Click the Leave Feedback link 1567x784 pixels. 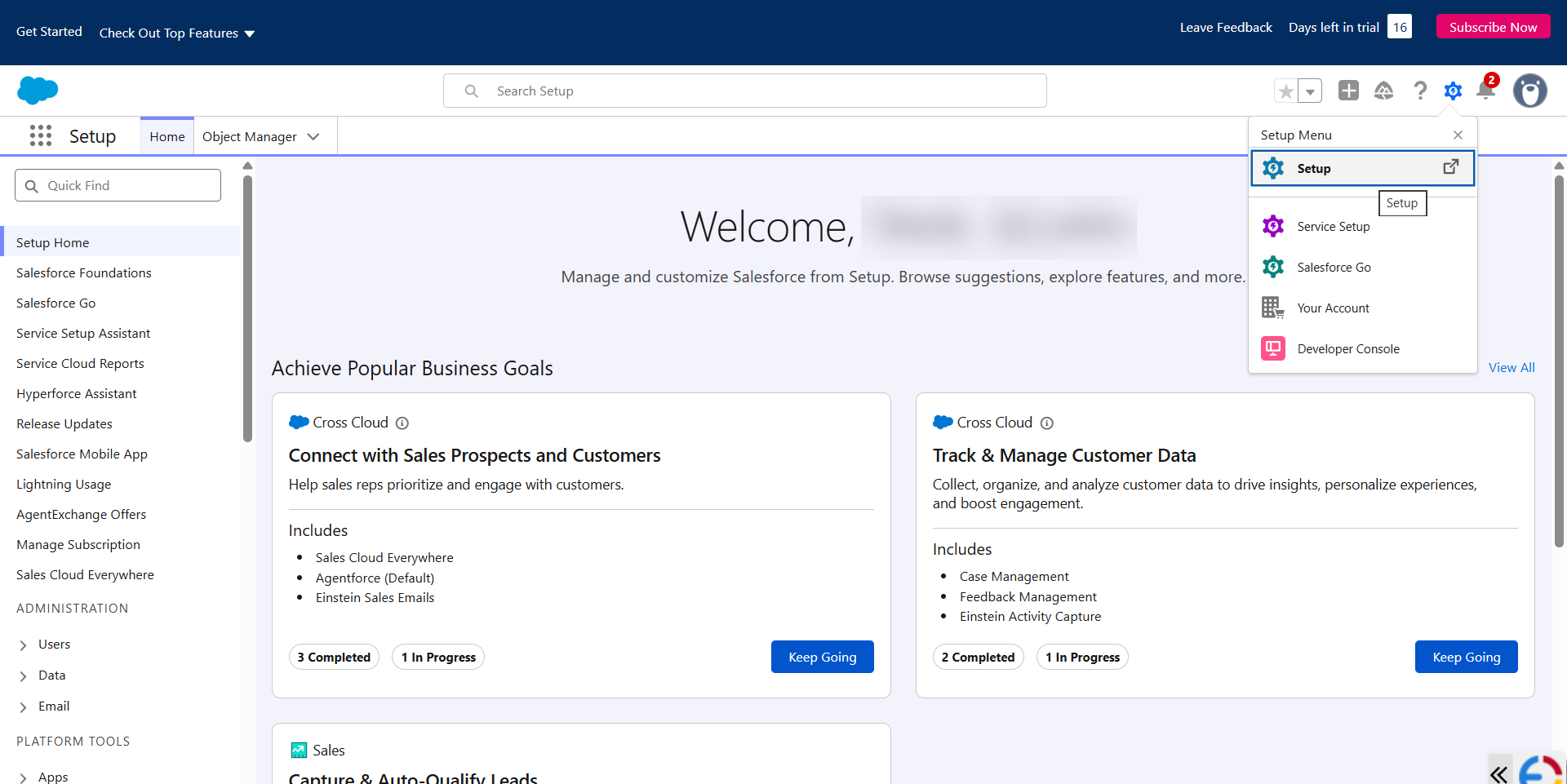point(1226,28)
